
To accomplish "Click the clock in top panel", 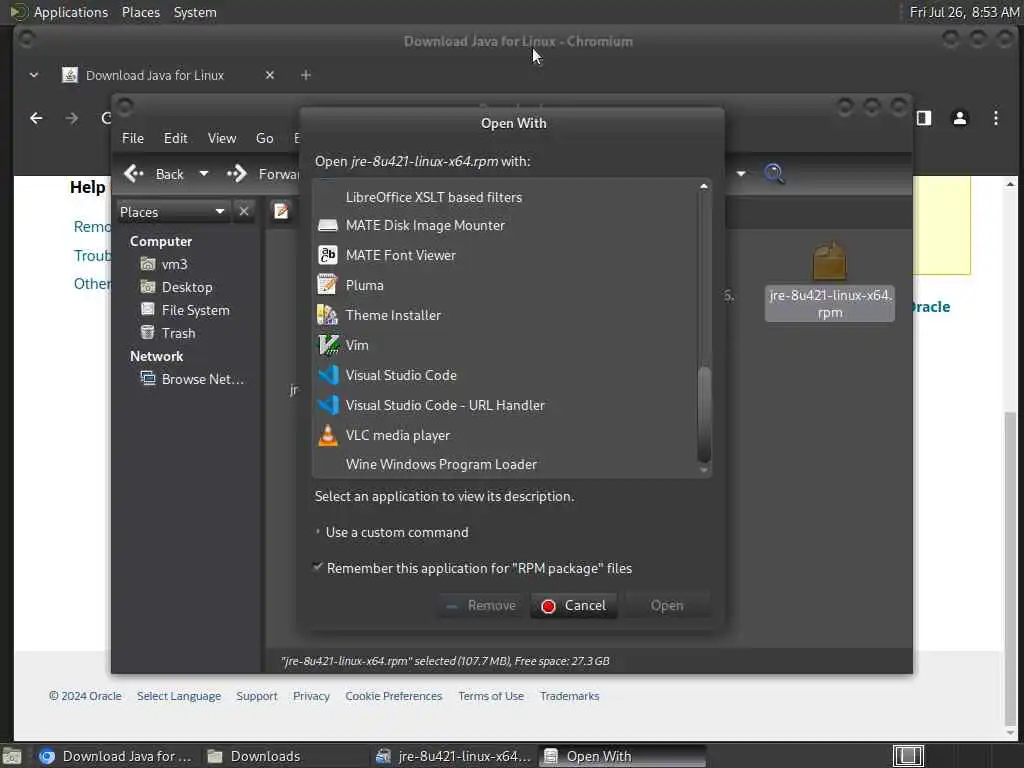I will (964, 12).
